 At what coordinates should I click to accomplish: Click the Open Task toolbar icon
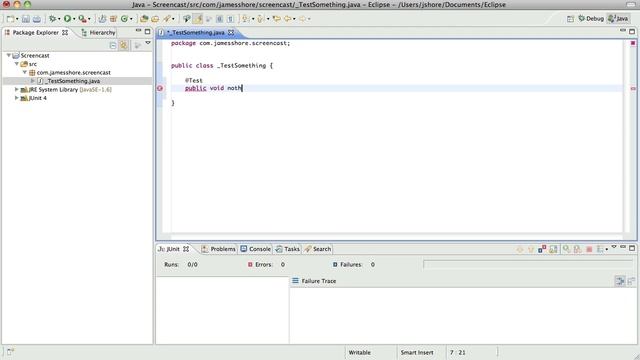(x=155, y=19)
